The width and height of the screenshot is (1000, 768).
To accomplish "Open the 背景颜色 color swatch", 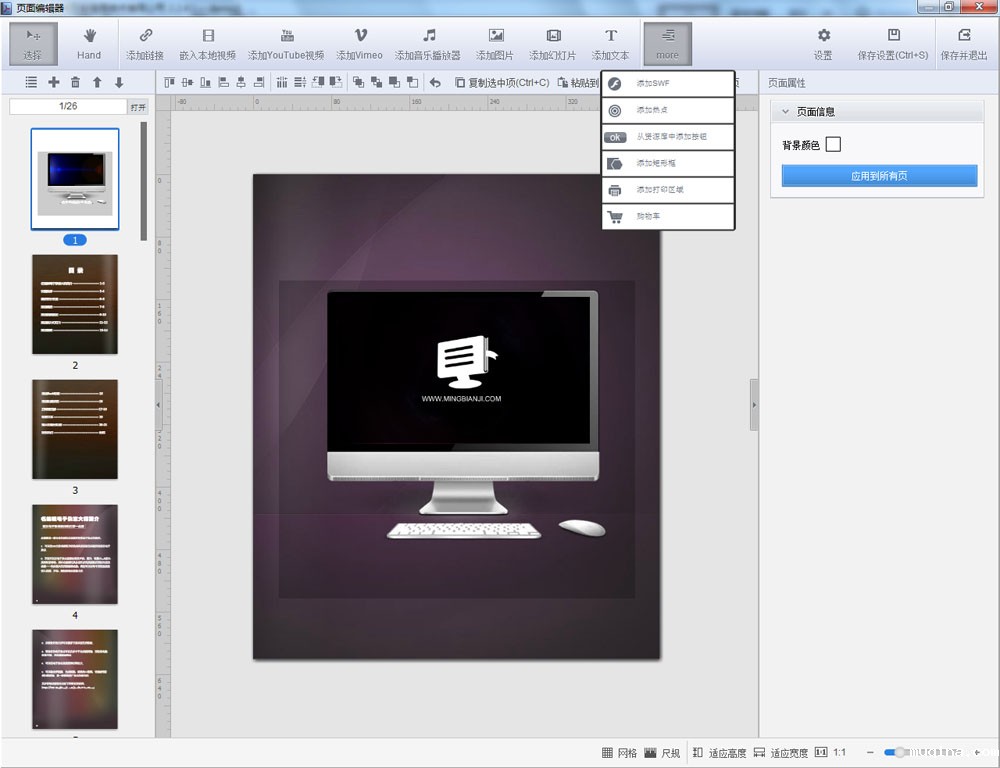I will point(833,145).
